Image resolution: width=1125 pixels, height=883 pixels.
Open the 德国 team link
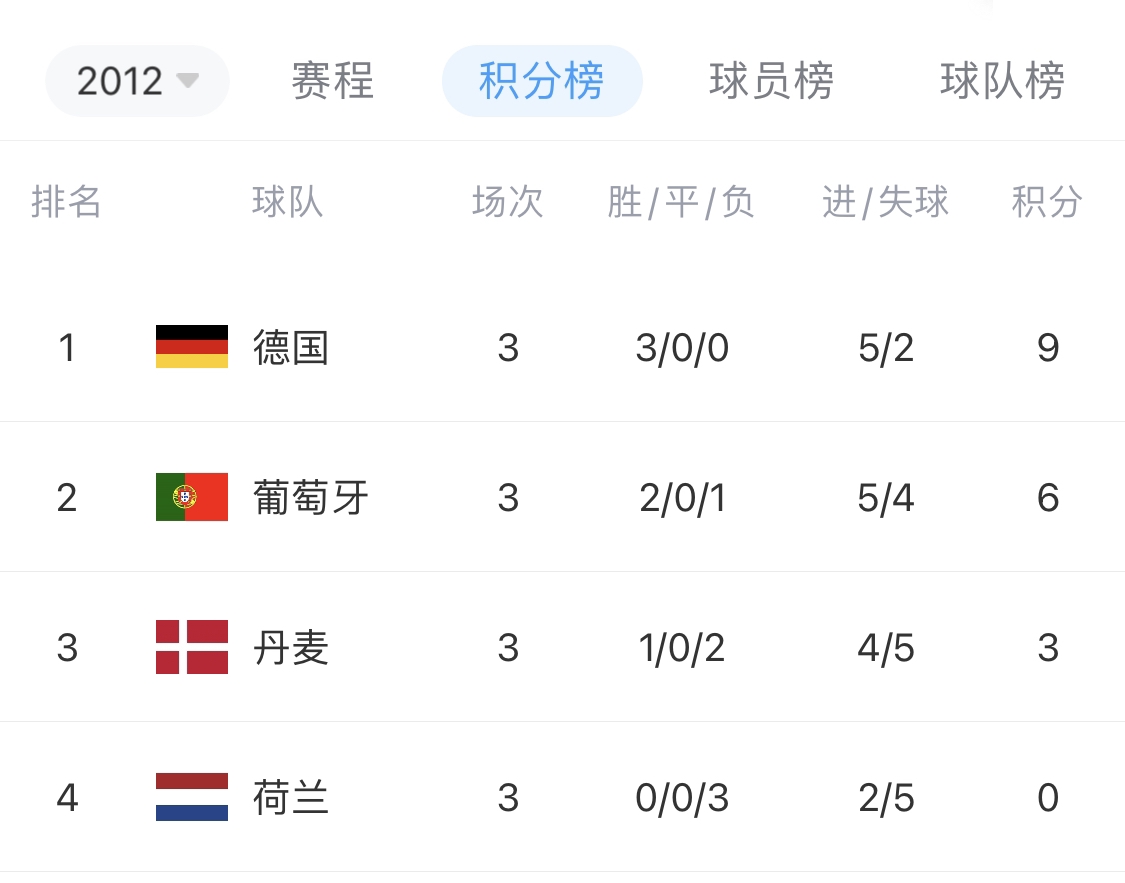point(291,348)
